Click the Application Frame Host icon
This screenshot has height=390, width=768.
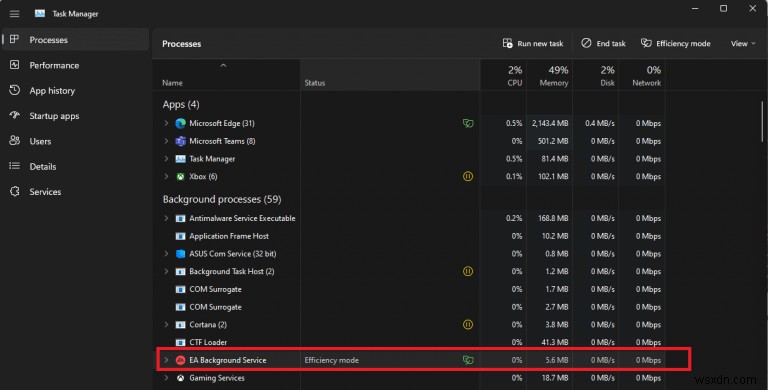[x=180, y=236]
